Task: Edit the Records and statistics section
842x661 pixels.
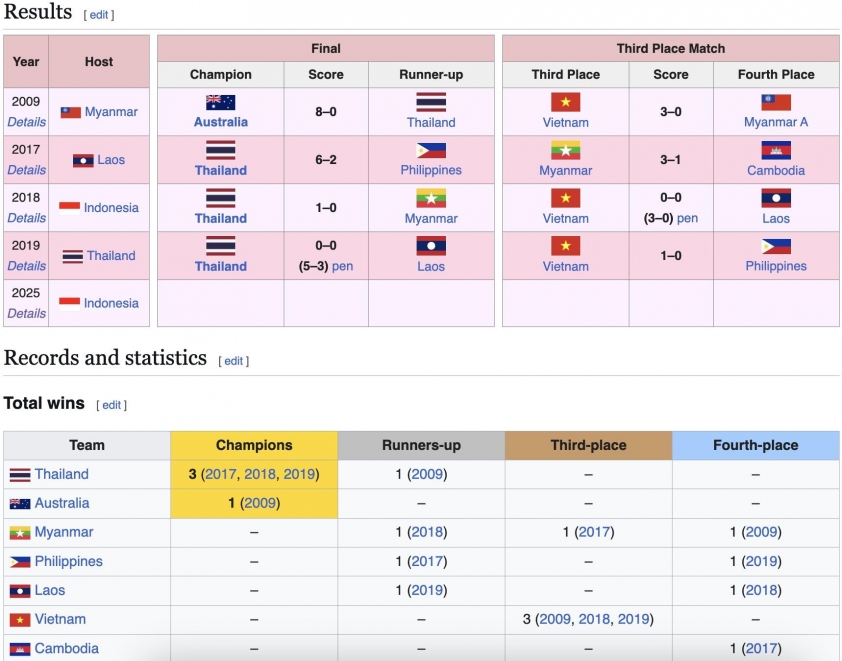Action: click(234, 361)
